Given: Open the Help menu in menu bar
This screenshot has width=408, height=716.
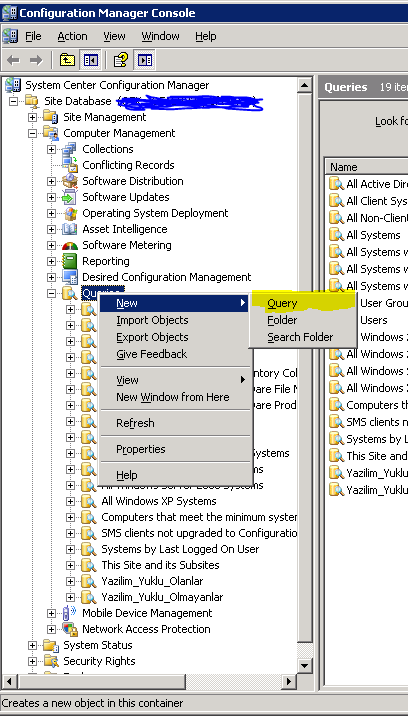Looking at the screenshot, I should (x=206, y=36).
